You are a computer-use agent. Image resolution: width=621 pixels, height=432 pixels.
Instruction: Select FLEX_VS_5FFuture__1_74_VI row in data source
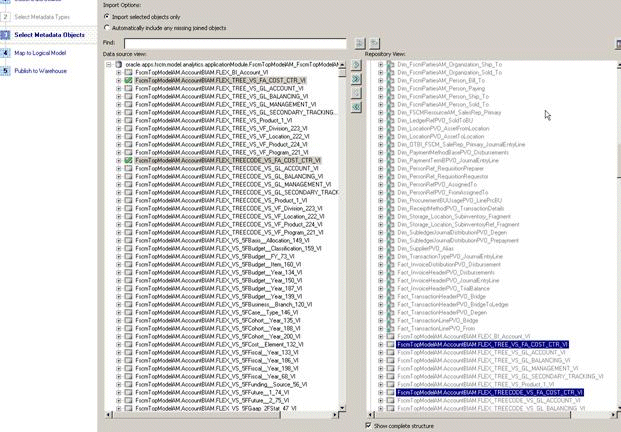pyautogui.click(x=212, y=392)
